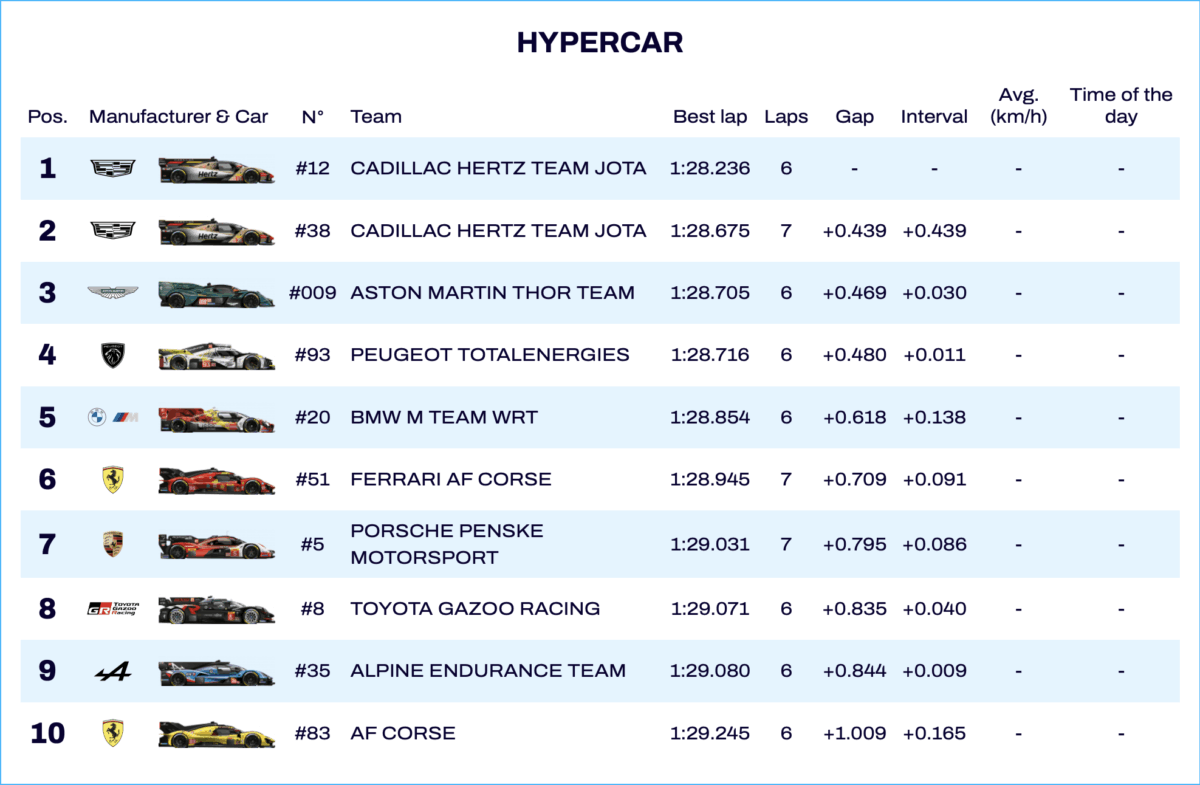Select the "Manufacturer & Car" column header

(x=179, y=117)
